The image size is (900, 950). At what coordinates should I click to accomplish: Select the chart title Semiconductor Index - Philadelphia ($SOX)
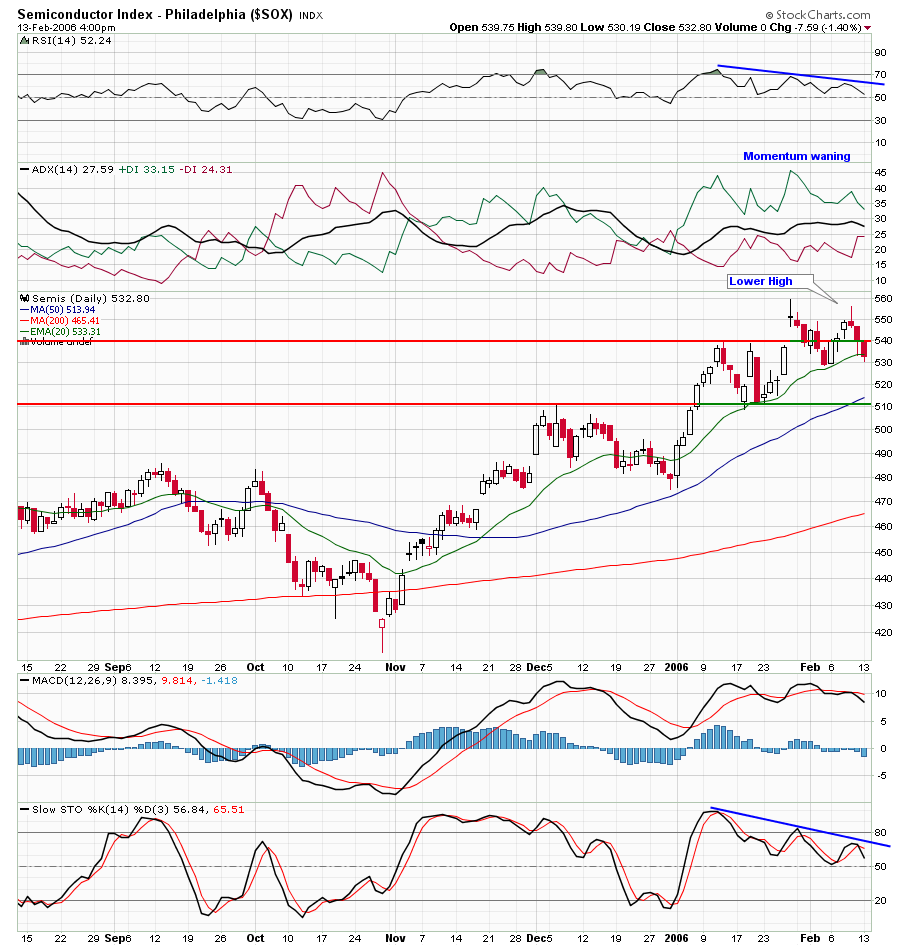pyautogui.click(x=155, y=15)
